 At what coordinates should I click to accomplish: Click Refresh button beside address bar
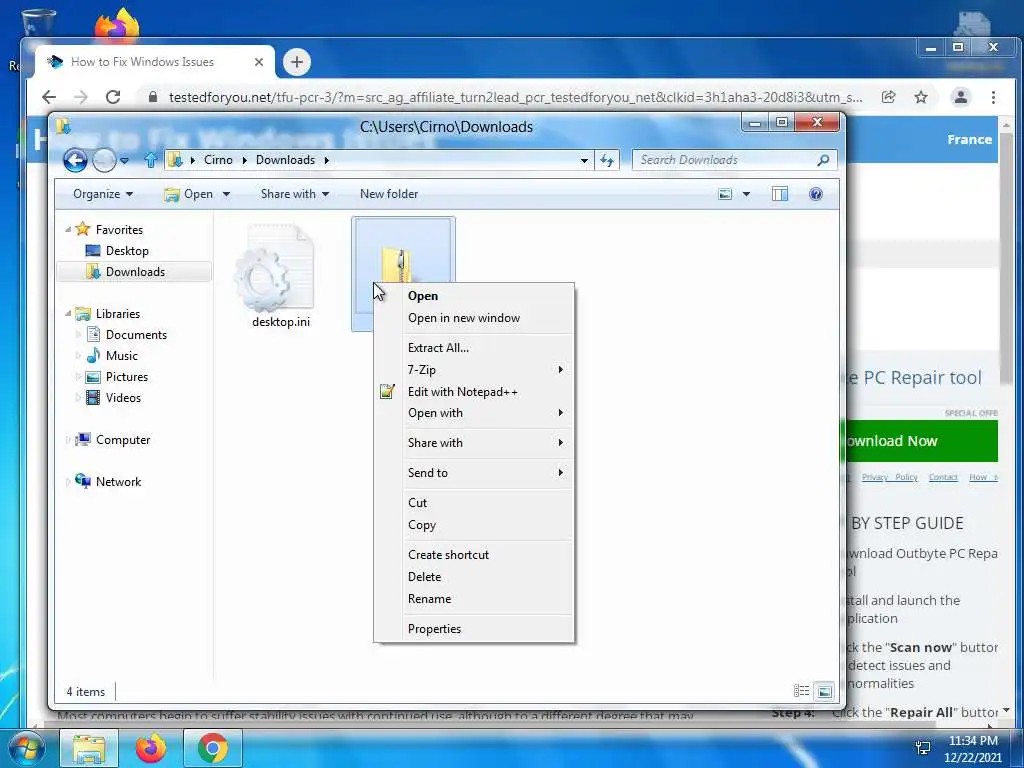pyautogui.click(x=607, y=160)
